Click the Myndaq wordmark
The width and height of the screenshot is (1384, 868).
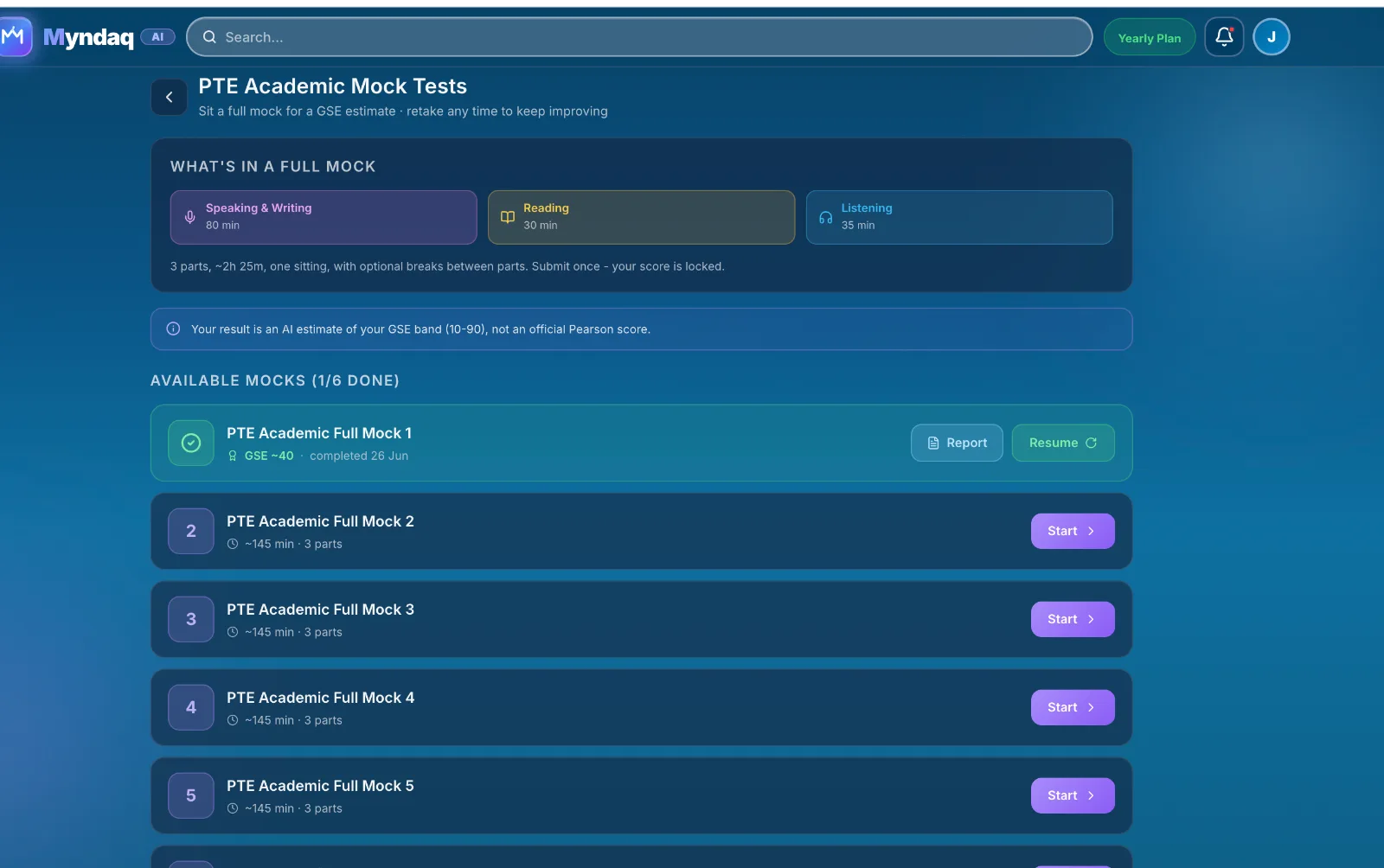(x=88, y=37)
